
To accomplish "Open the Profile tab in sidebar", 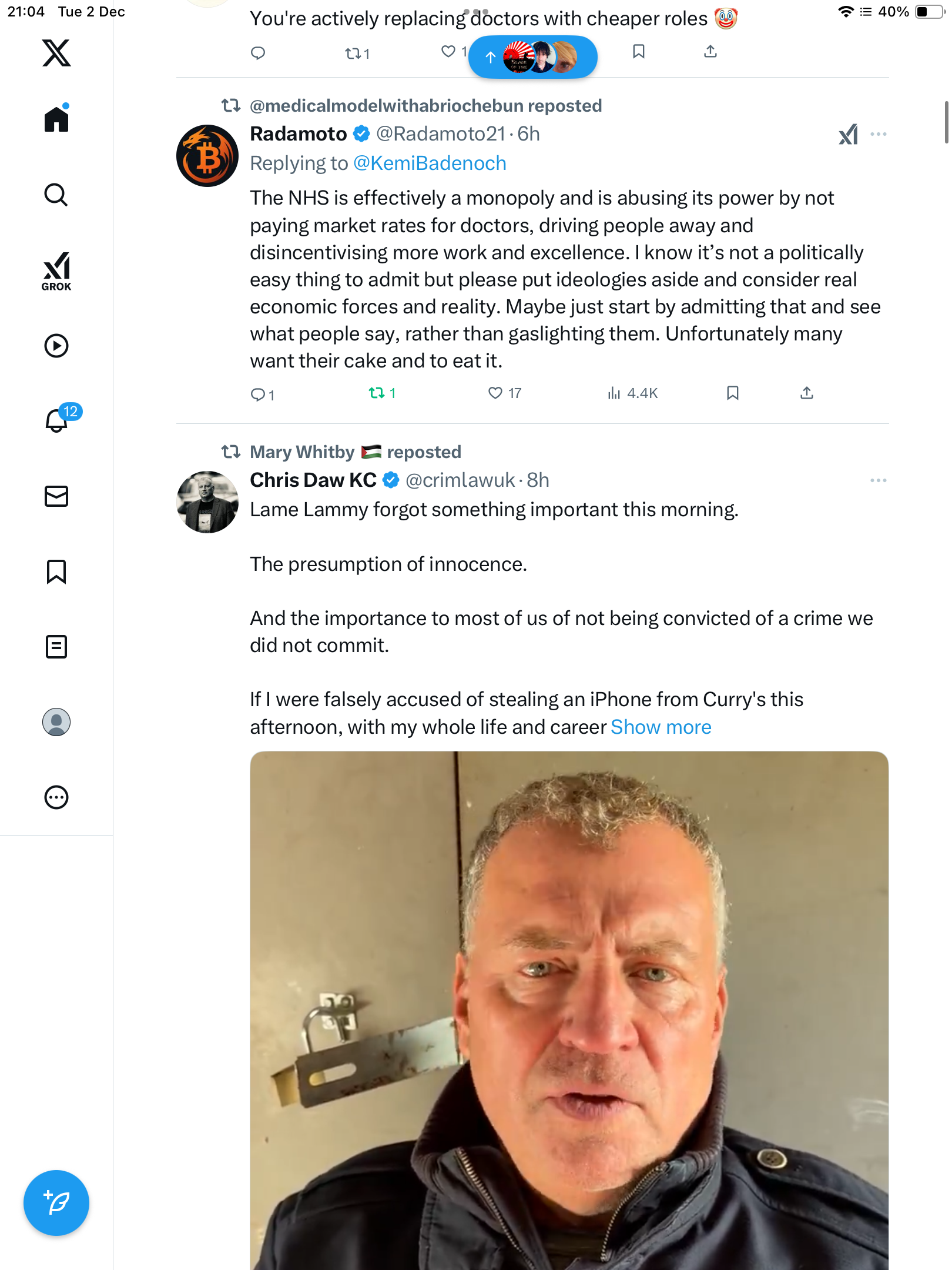I will tap(56, 722).
